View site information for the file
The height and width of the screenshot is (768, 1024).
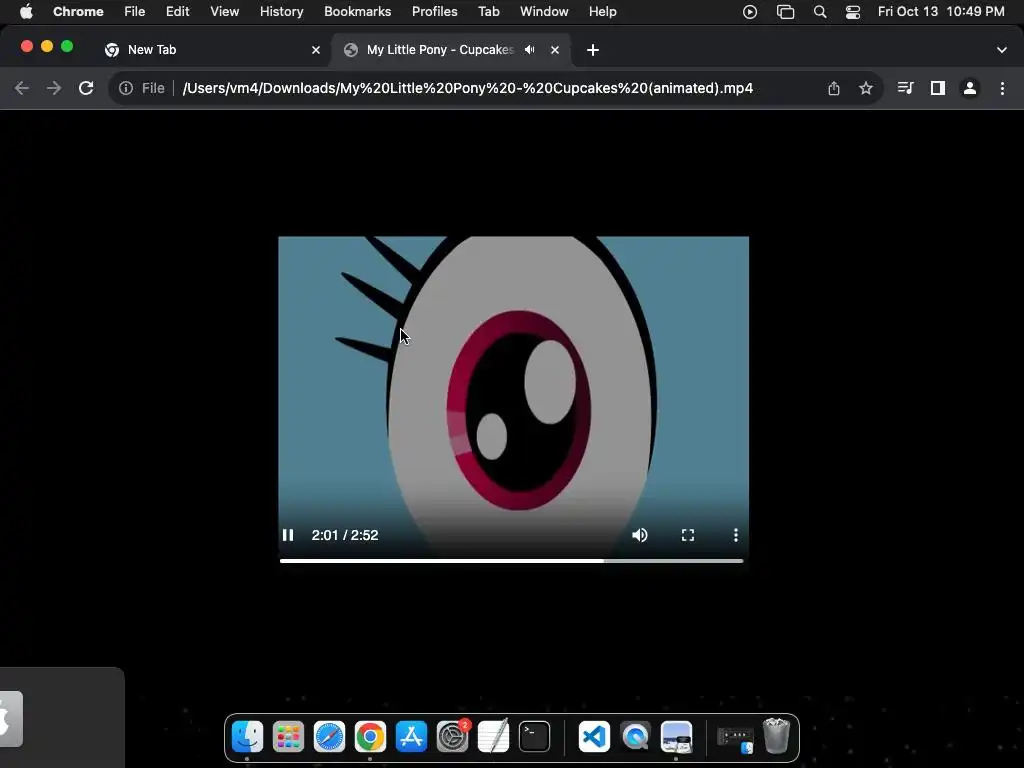(x=126, y=88)
